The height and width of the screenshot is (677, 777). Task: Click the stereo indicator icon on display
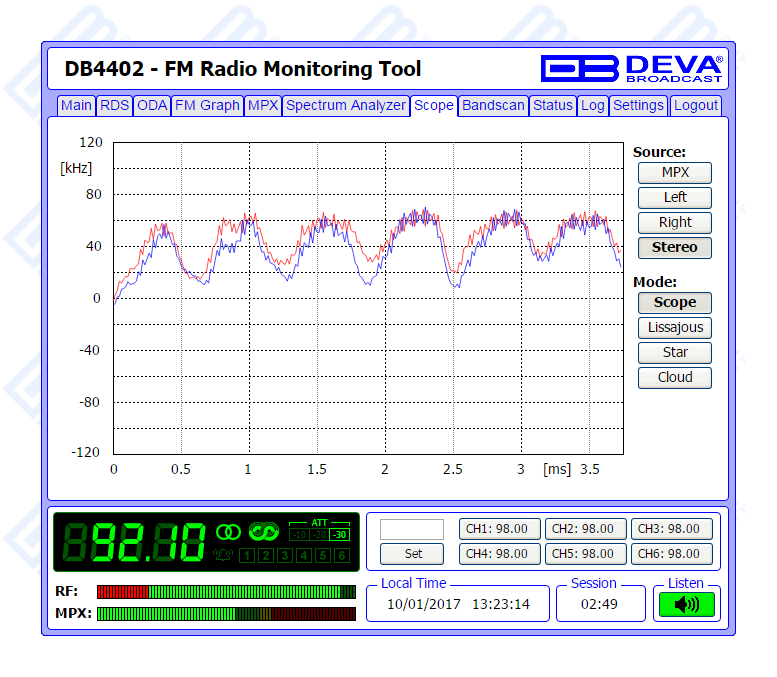pyautogui.click(x=230, y=531)
